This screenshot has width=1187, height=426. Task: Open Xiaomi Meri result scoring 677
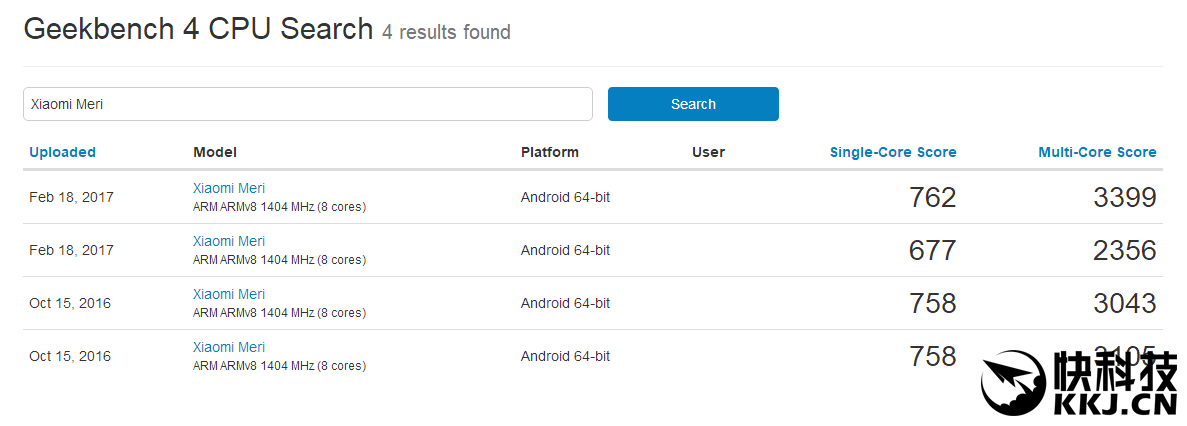229,241
